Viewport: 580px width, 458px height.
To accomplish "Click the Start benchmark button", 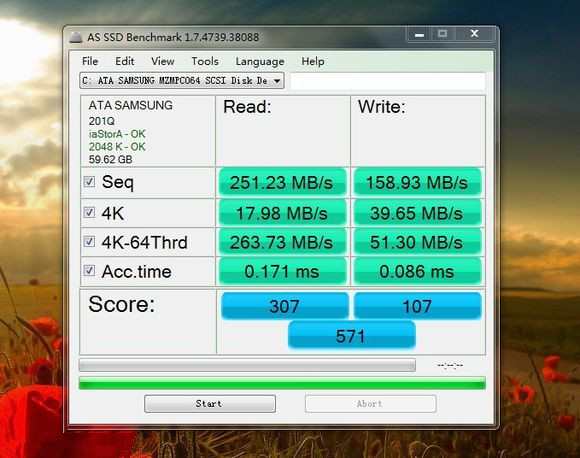I will (210, 404).
